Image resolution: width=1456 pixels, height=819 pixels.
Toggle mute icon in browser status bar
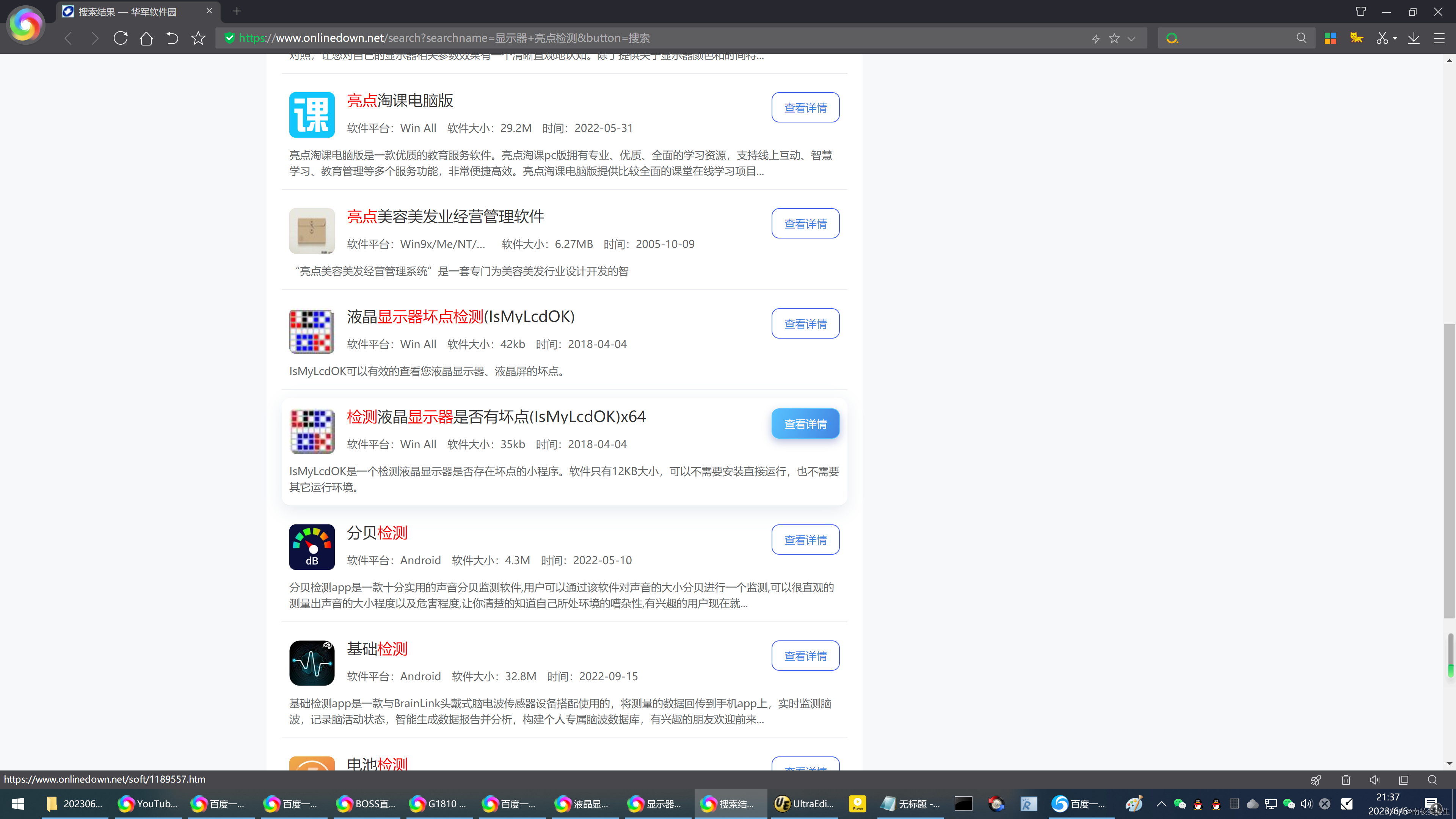coord(1374,780)
